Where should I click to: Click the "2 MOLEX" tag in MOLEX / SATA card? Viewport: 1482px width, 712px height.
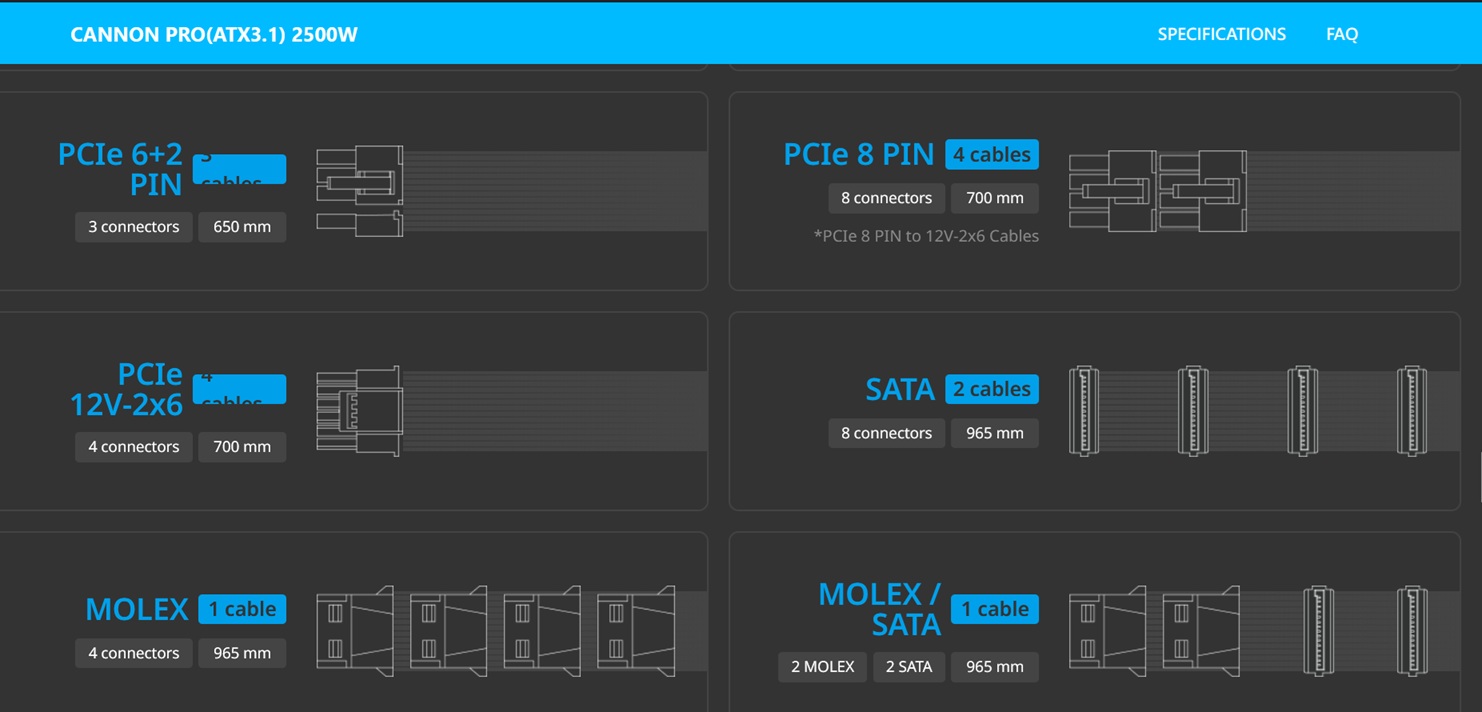click(x=822, y=667)
